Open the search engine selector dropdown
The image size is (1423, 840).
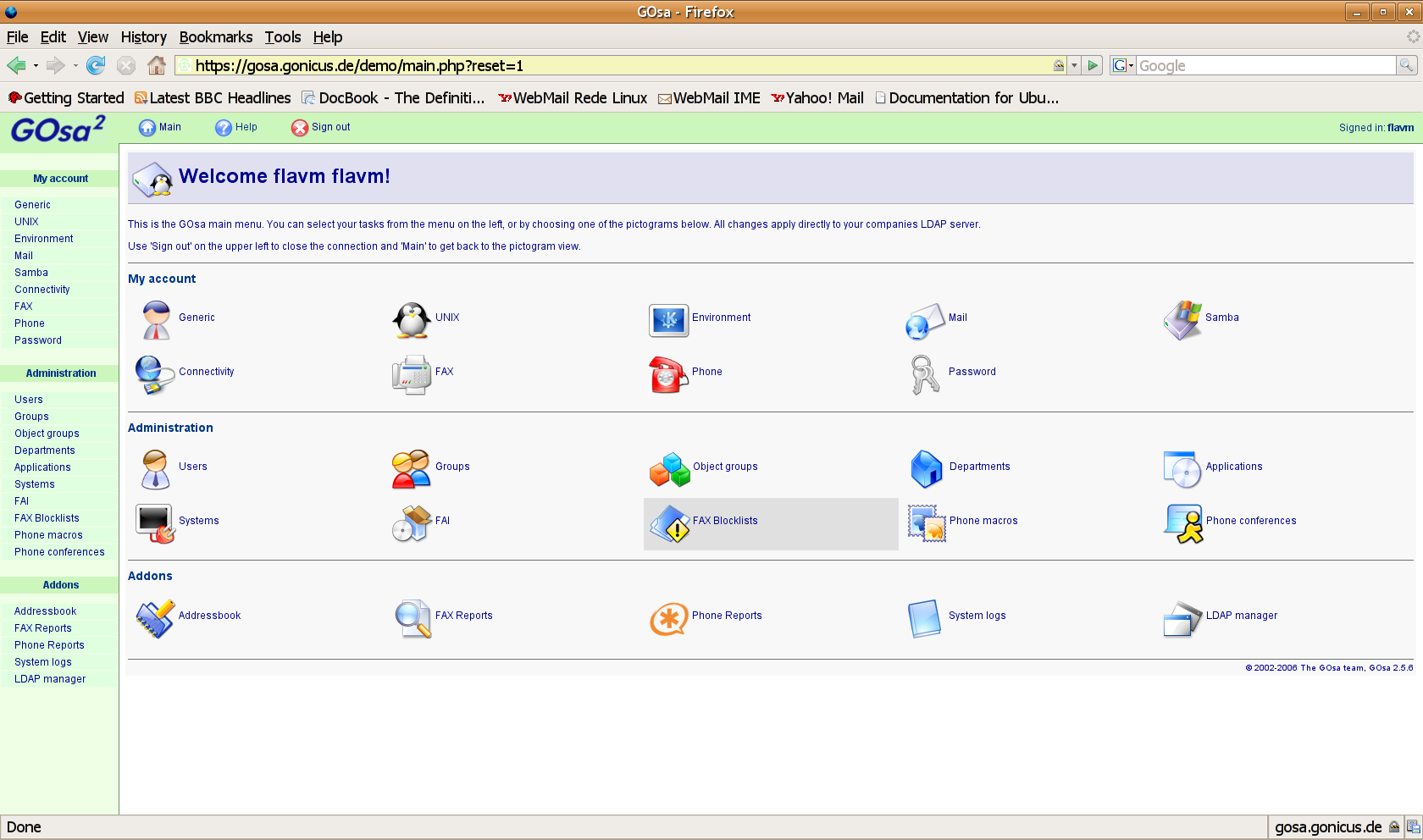coord(1123,65)
